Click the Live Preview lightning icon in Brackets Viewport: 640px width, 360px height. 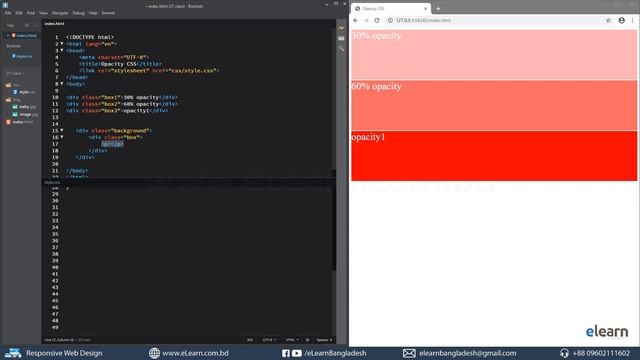341,28
